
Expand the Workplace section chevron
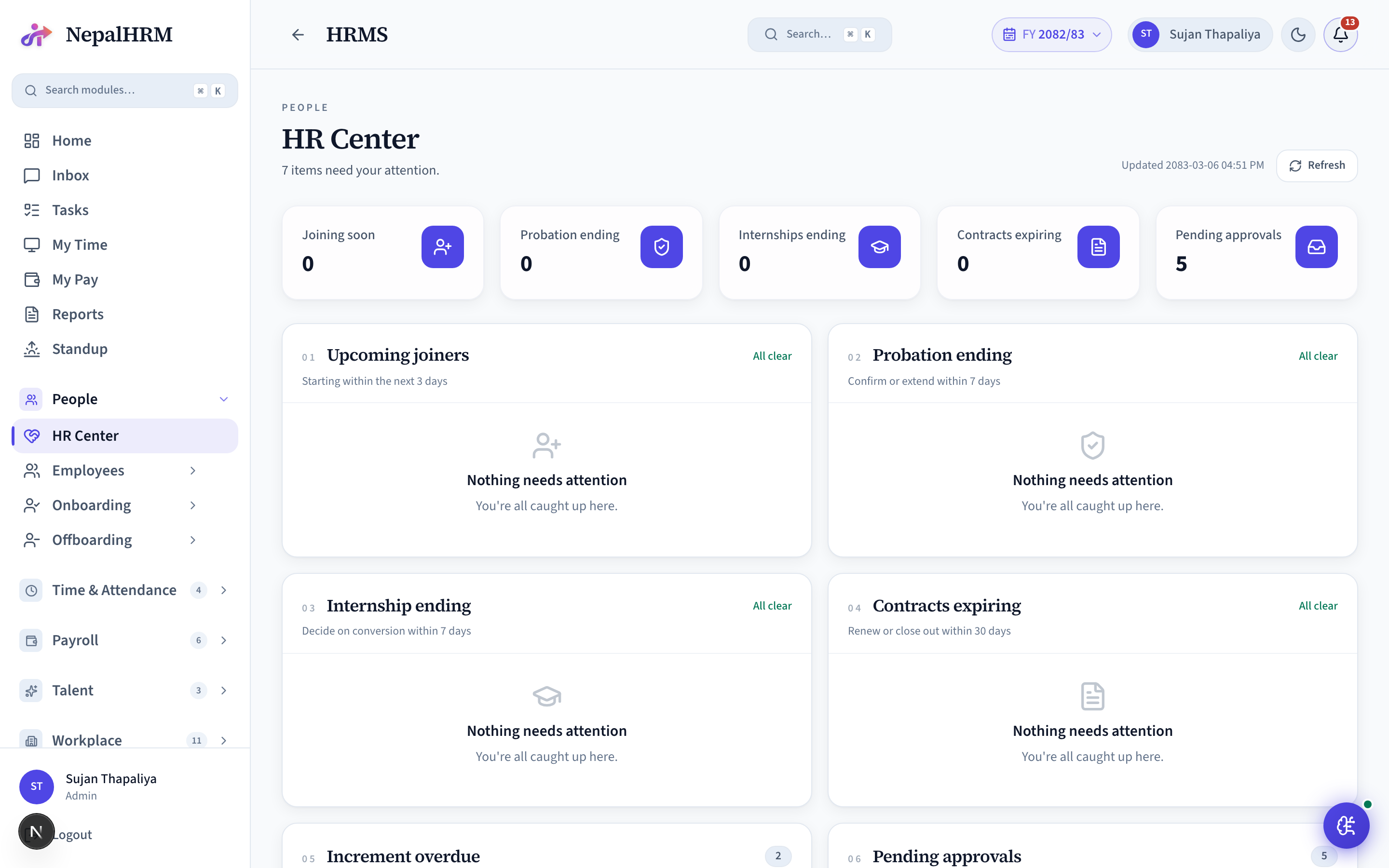coord(224,741)
